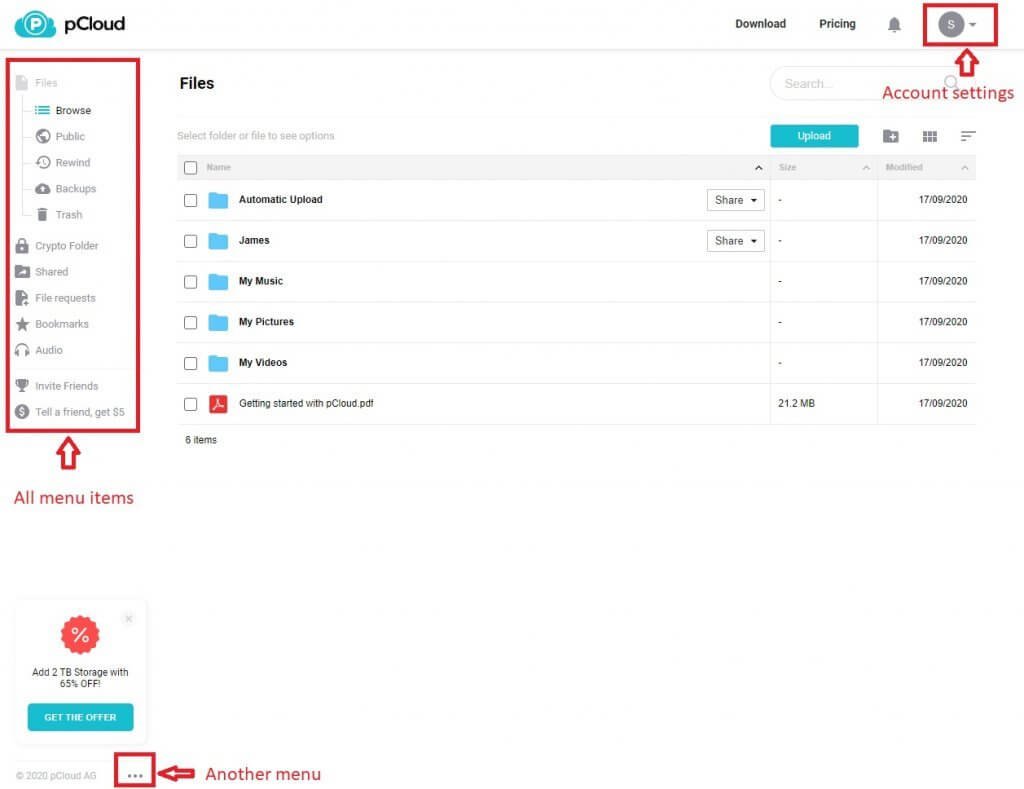The image size is (1024, 789).
Task: Open Share dropdown for Automatic Upload
Action: tap(735, 200)
